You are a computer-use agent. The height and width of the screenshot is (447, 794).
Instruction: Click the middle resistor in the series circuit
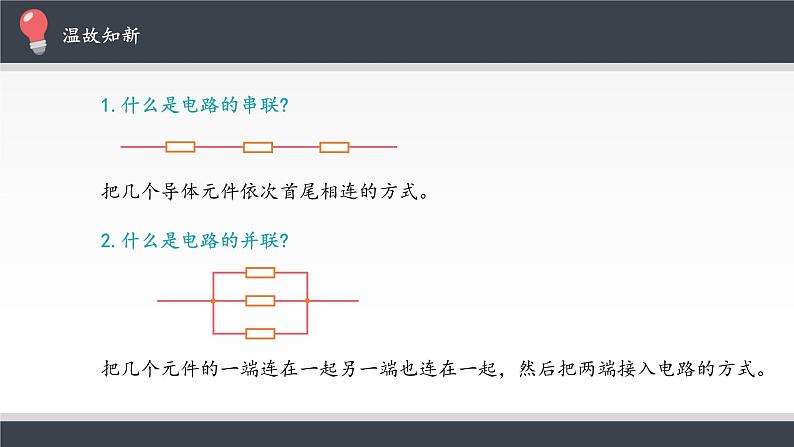click(258, 148)
